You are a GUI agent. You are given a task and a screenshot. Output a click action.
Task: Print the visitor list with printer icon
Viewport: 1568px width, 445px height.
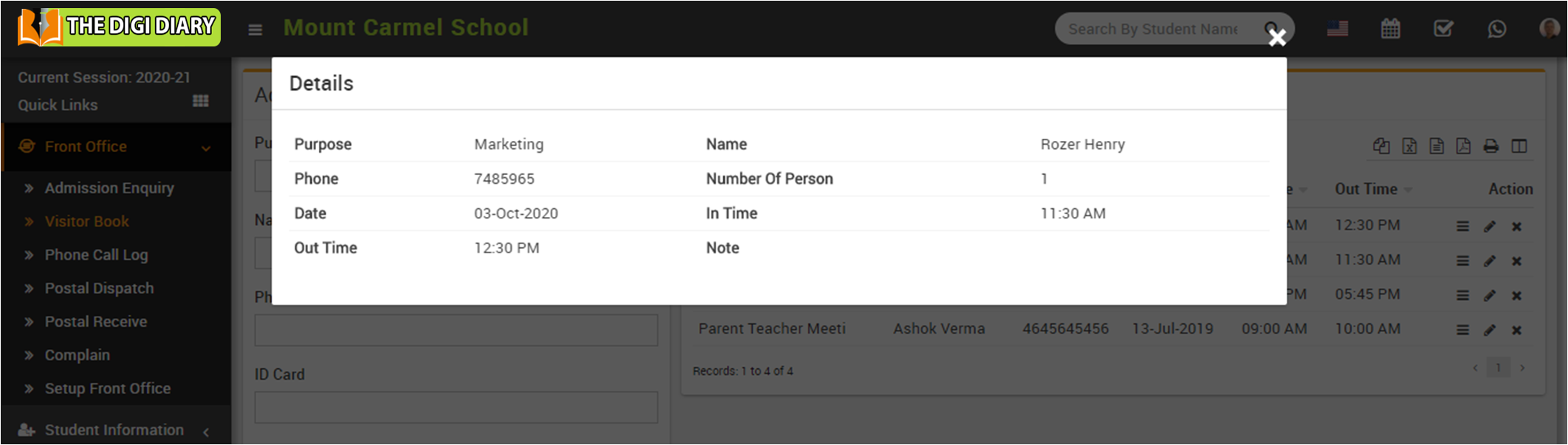pyautogui.click(x=1491, y=146)
